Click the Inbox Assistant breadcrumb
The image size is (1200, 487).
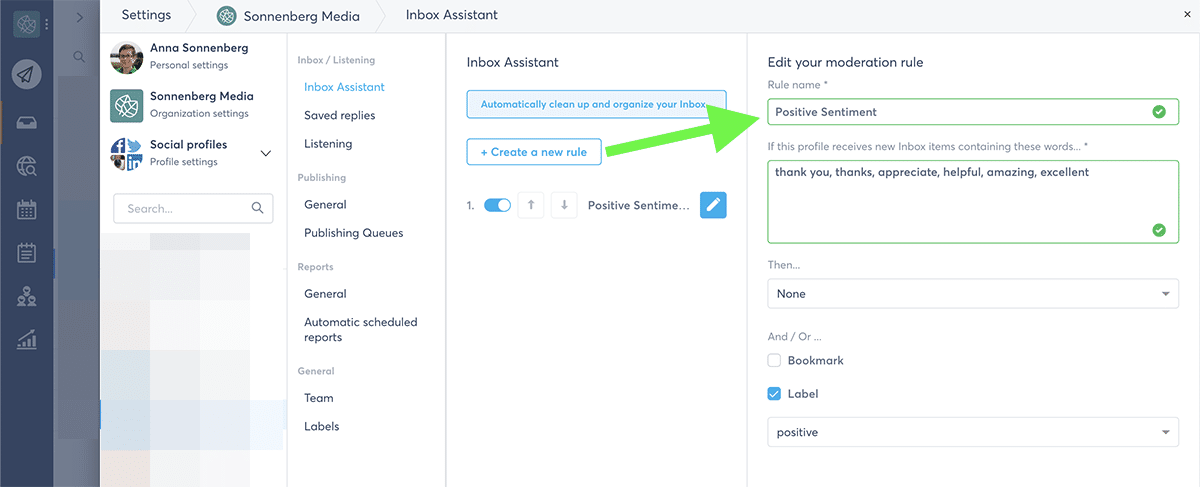coord(452,15)
